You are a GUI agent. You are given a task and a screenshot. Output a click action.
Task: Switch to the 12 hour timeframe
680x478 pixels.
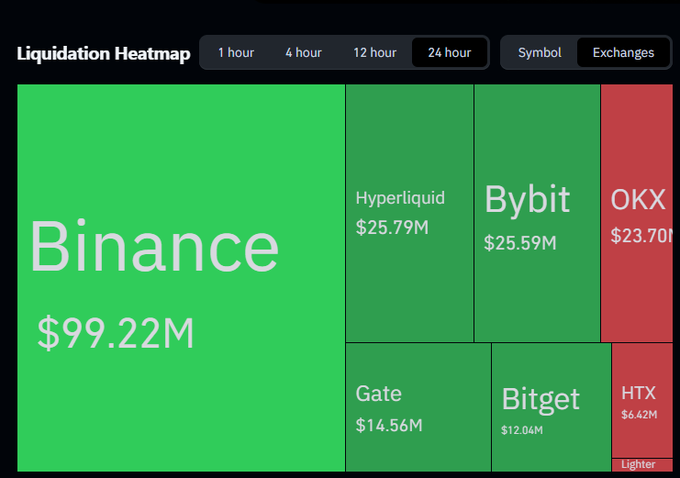coord(375,52)
